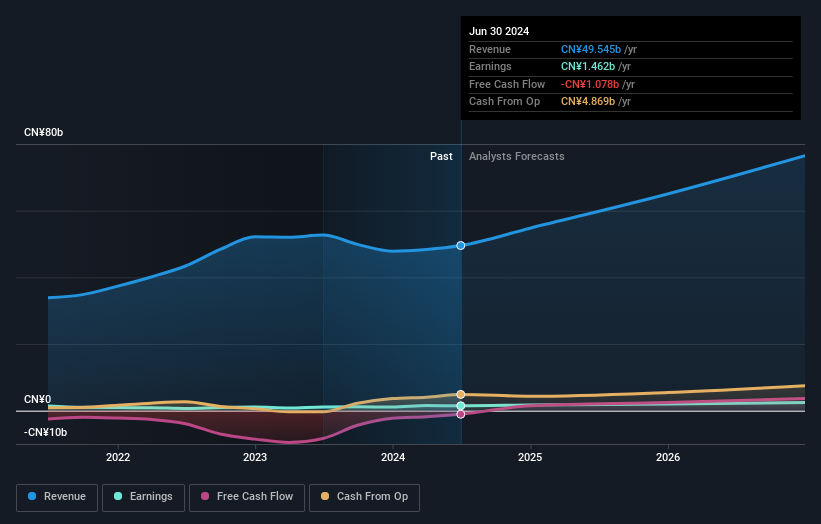The width and height of the screenshot is (821, 524).
Task: Click the Revenue row label in tooltip
Action: tap(490, 49)
